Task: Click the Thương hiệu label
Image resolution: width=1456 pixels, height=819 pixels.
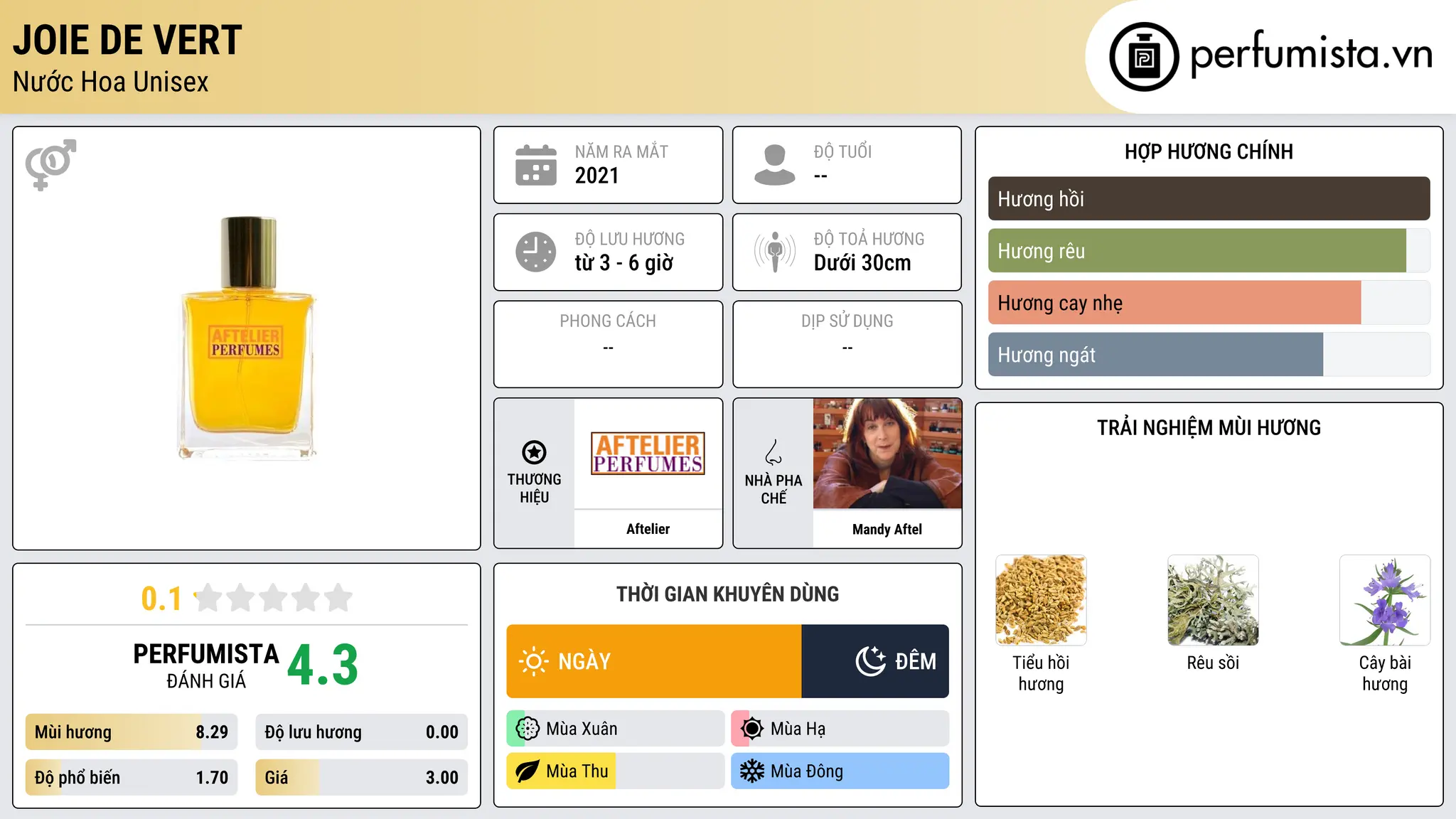Action: coord(534,488)
